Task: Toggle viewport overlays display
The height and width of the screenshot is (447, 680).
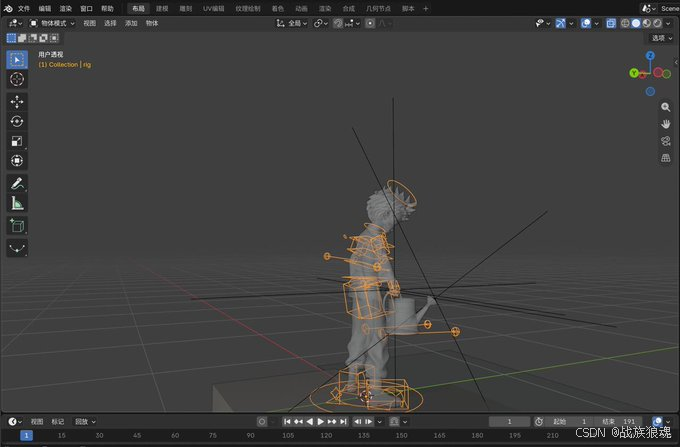Action: 585,23
